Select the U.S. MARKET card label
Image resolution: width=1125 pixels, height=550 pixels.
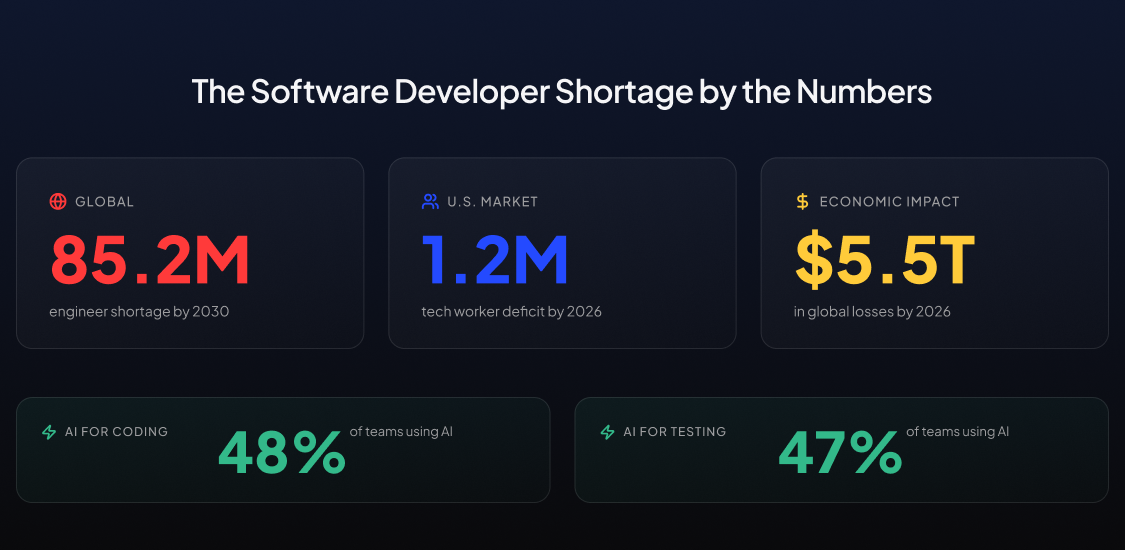492,202
